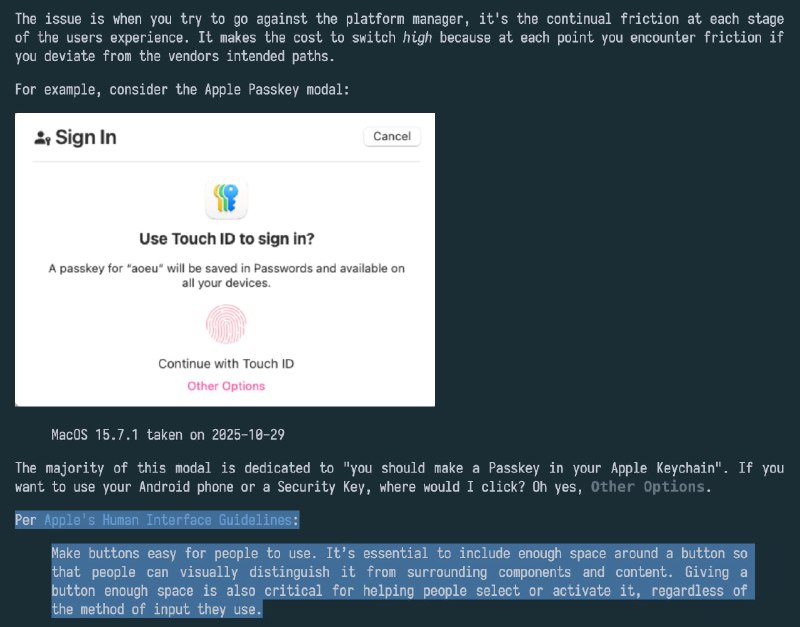
Task: Click the pink Touch ID fingerprint icon
Action: (226, 323)
